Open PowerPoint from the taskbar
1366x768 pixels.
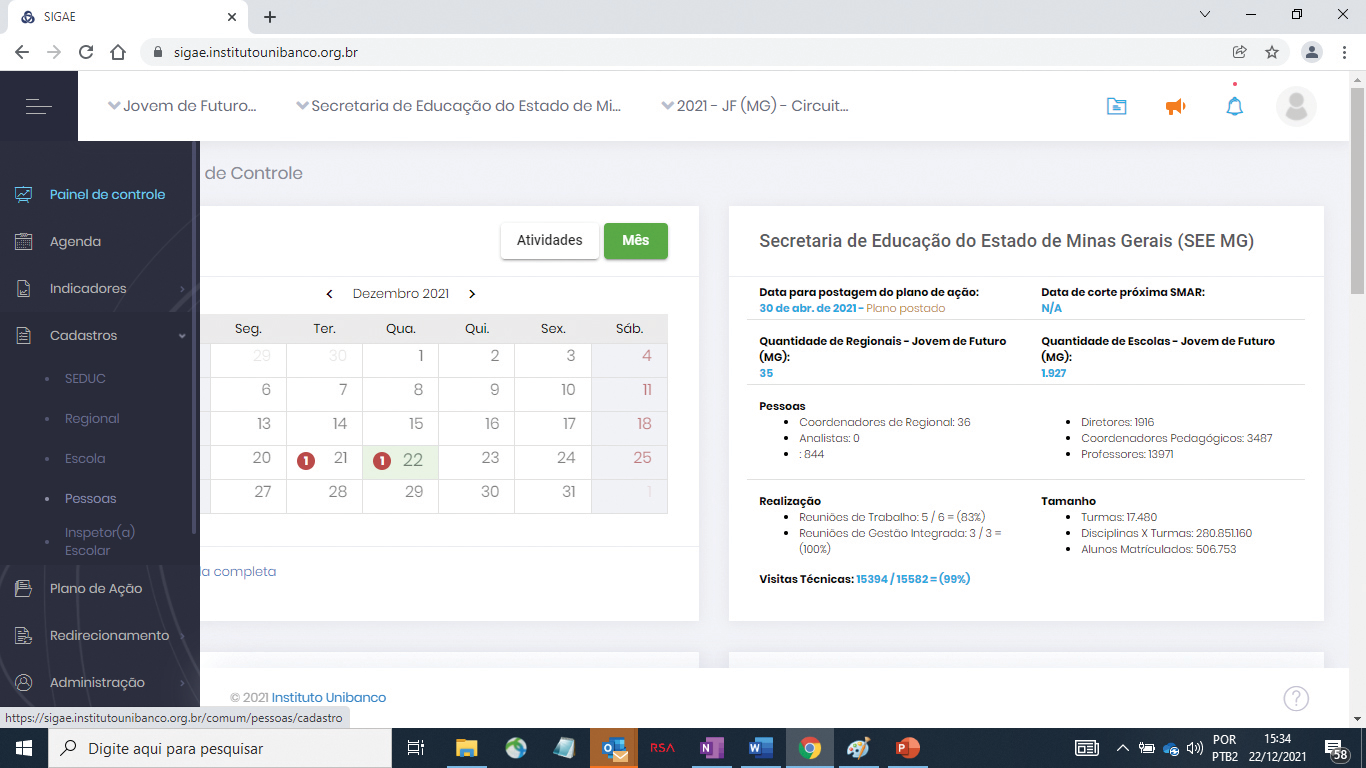(x=908, y=748)
